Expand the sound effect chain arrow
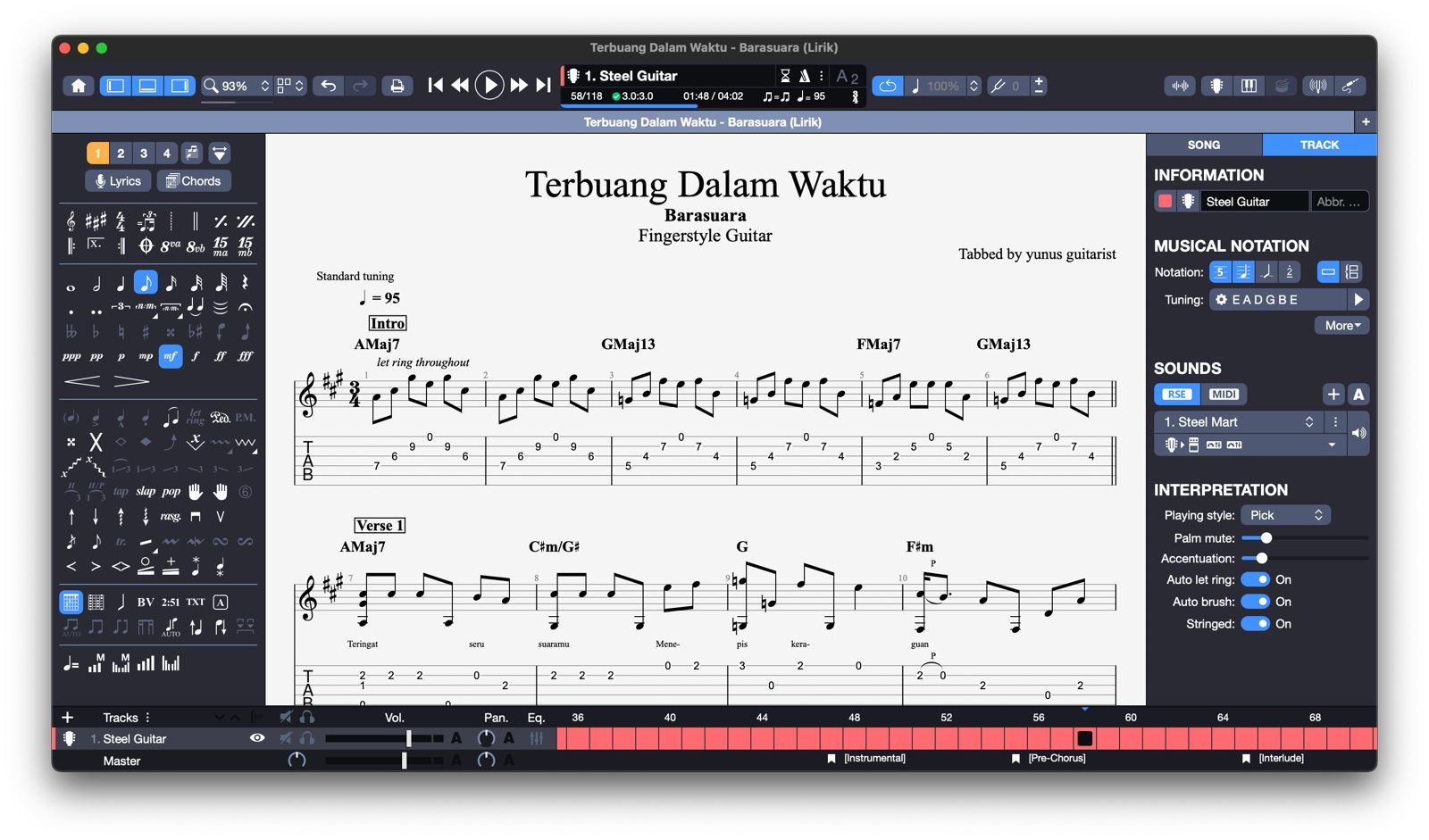The width and height of the screenshot is (1429, 840). click(x=1332, y=445)
